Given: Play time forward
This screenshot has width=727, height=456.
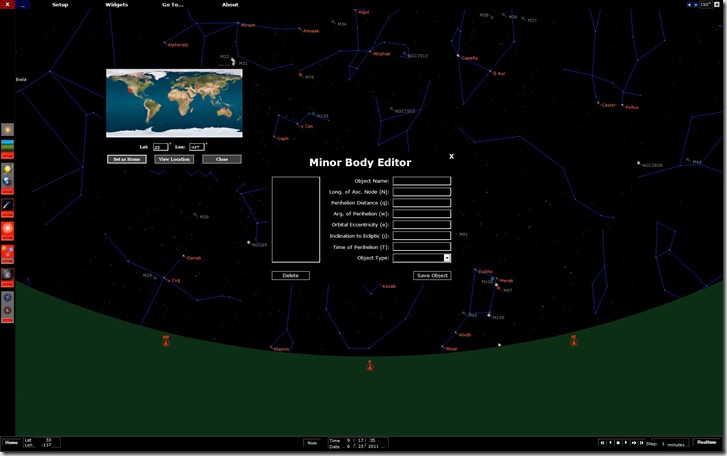Looking at the screenshot, I should click(x=626, y=443).
